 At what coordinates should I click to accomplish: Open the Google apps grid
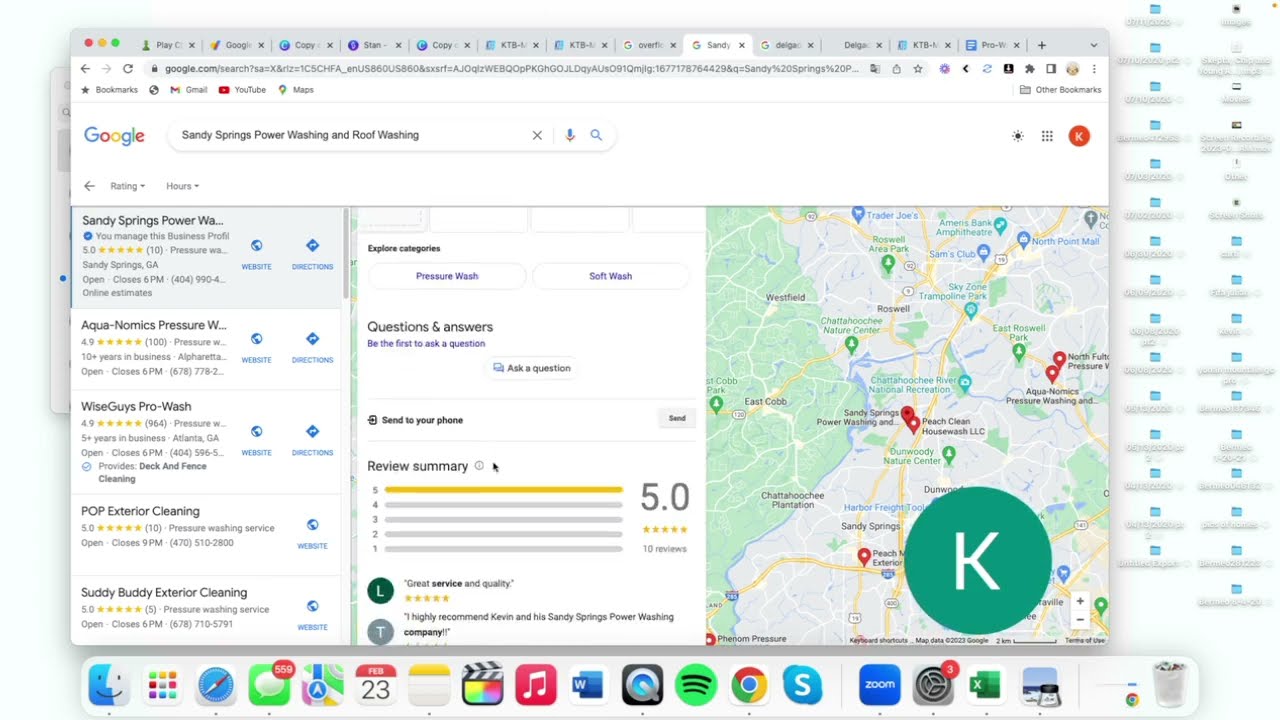coord(1047,136)
